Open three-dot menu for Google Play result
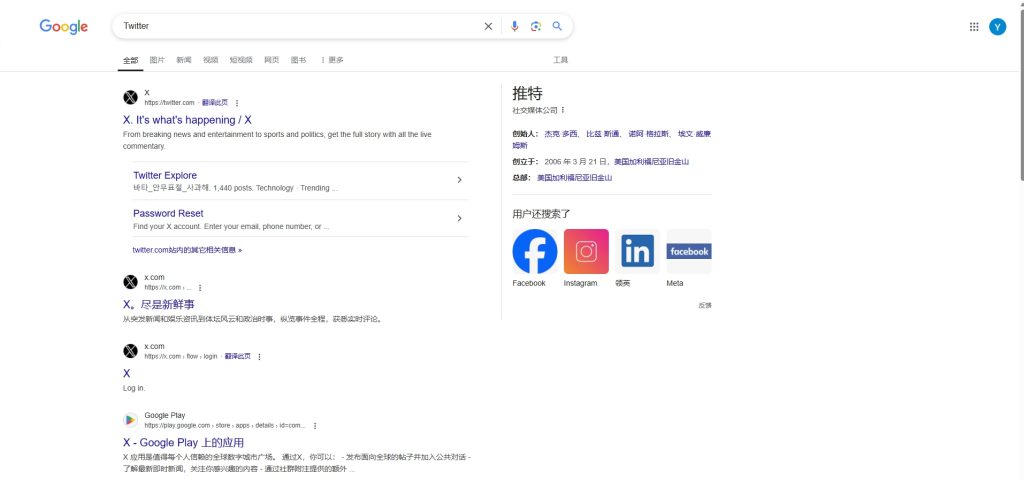The image size is (1024, 480). (x=315, y=426)
